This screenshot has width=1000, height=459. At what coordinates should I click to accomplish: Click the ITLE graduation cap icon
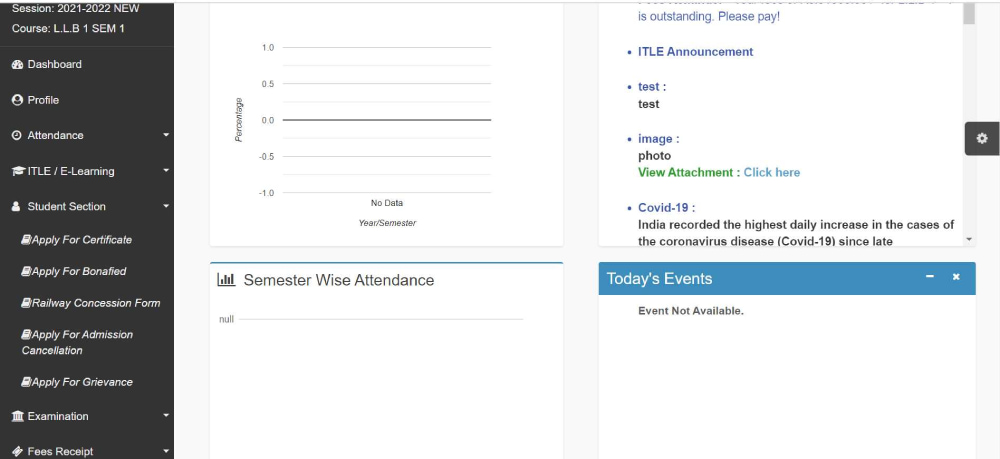pyautogui.click(x=18, y=171)
